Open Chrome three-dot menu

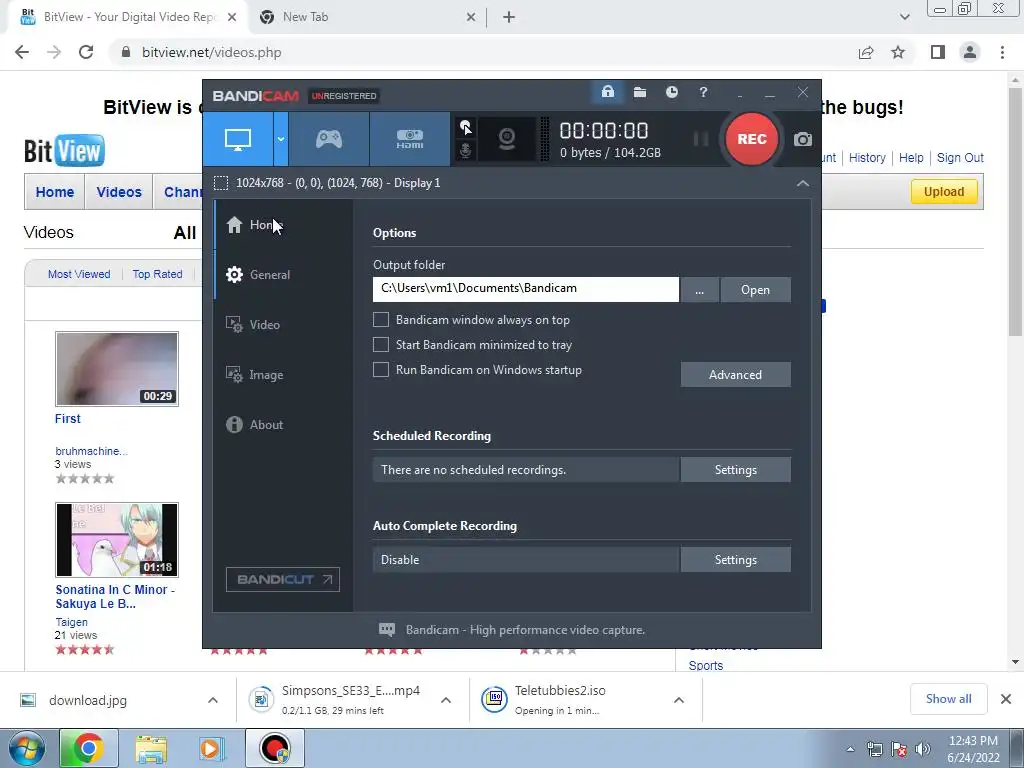pyautogui.click(x=1002, y=52)
